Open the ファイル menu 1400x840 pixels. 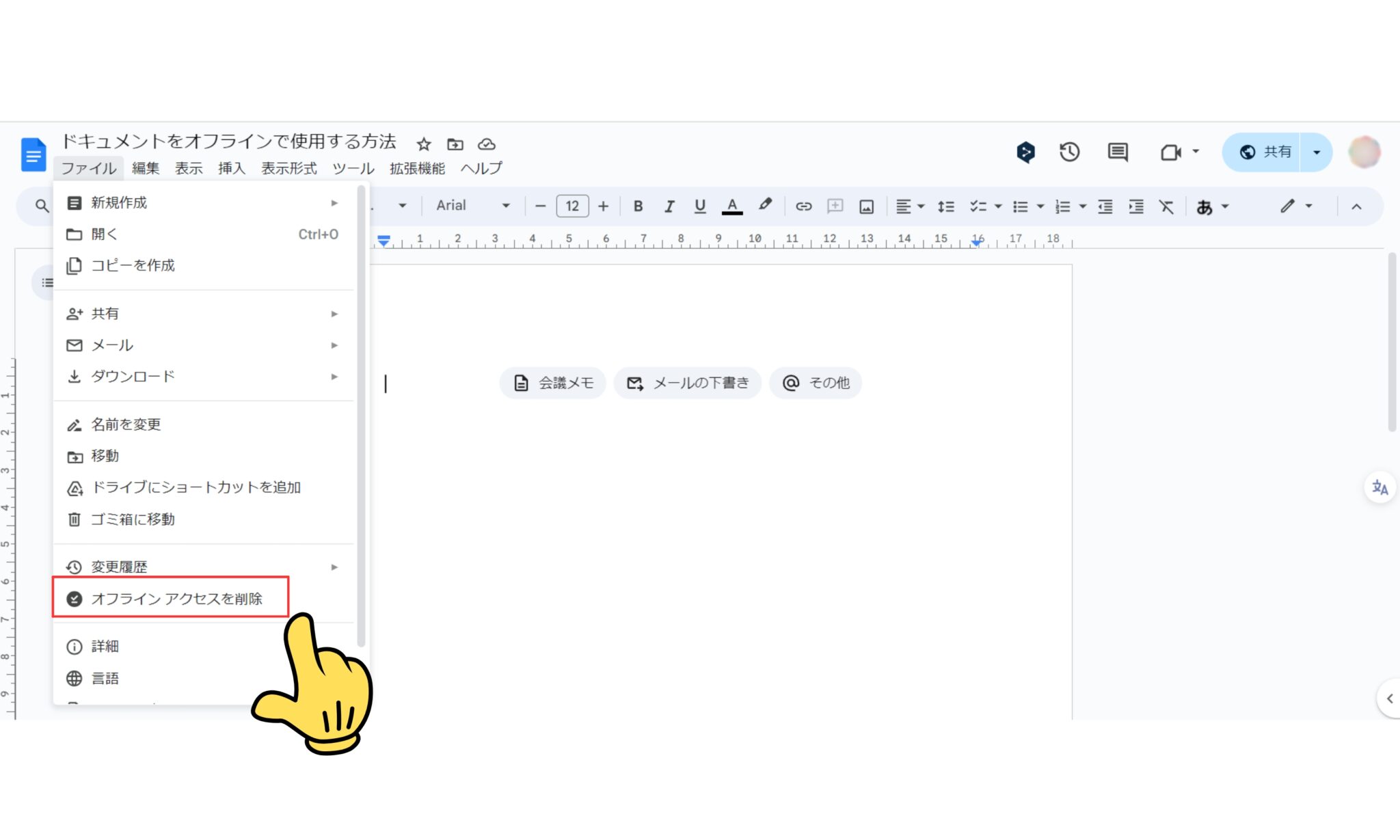tap(89, 168)
